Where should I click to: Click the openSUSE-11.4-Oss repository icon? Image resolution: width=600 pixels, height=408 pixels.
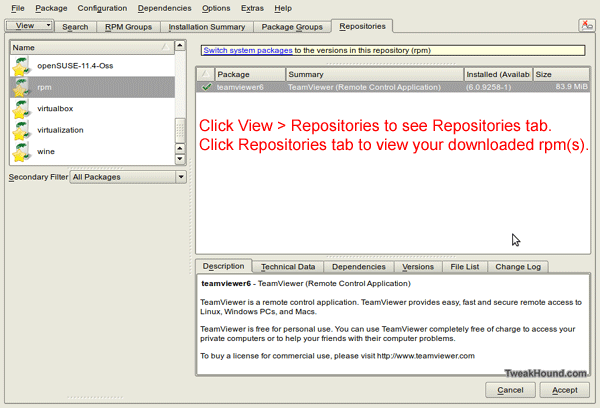pyautogui.click(x=21, y=66)
